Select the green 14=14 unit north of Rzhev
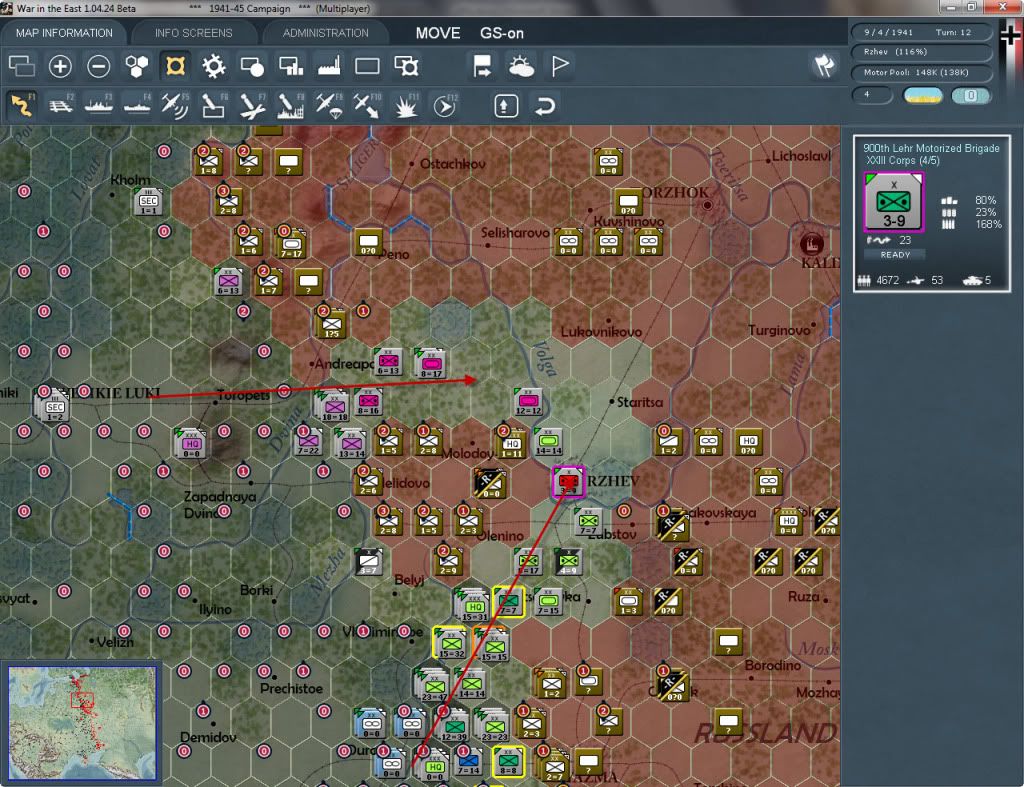Image resolution: width=1024 pixels, height=787 pixels. tap(549, 443)
